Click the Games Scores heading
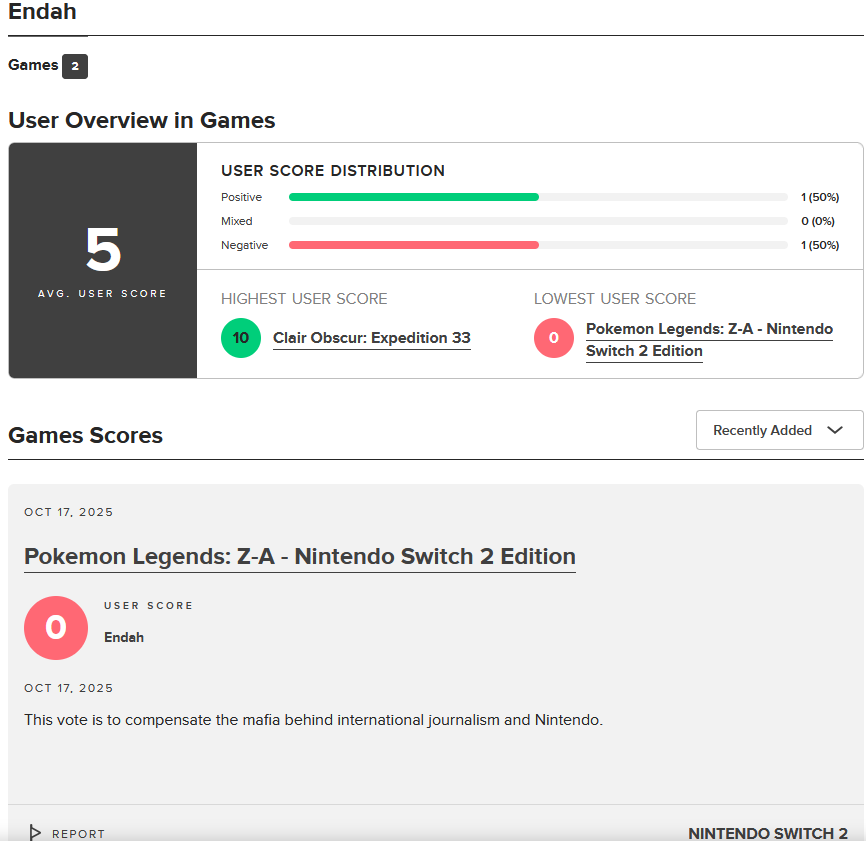 point(86,435)
